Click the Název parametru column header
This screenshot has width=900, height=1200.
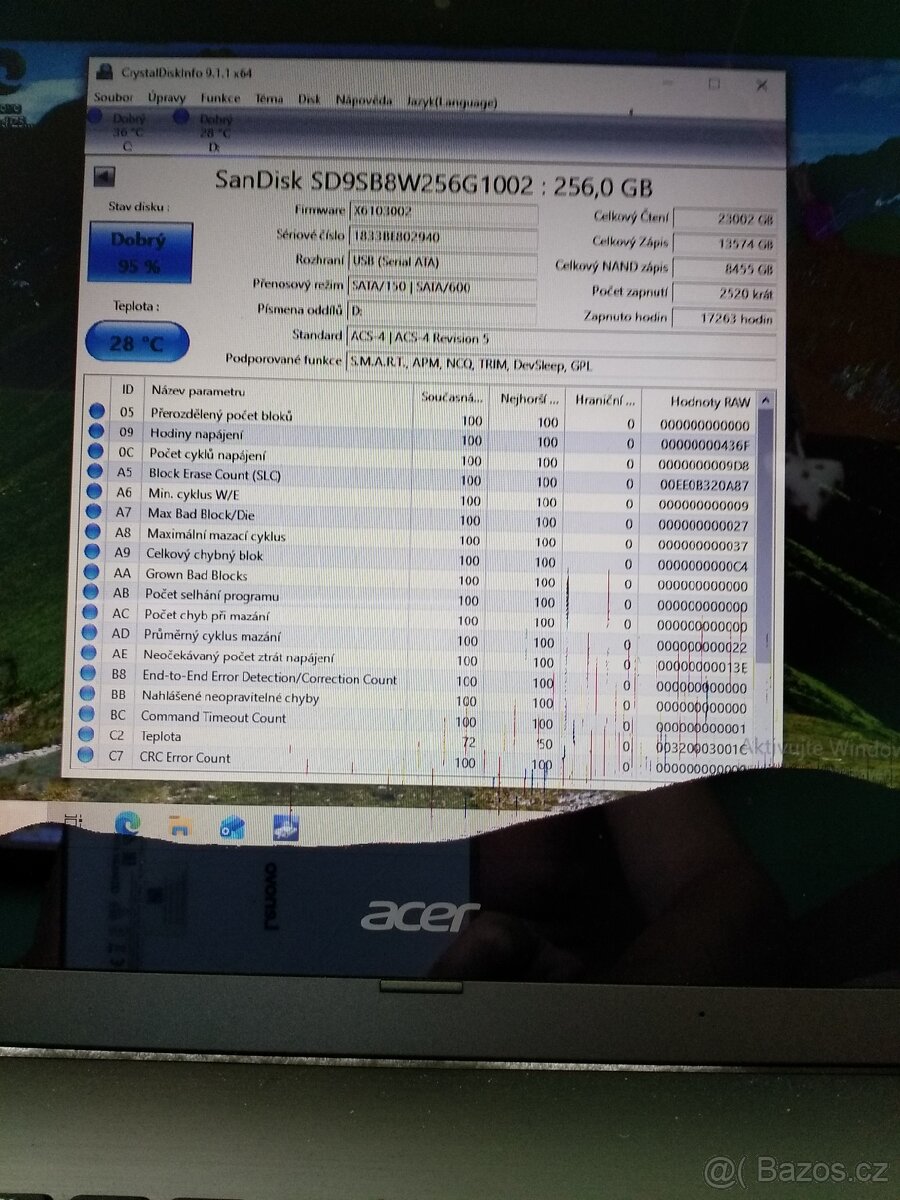click(280, 392)
